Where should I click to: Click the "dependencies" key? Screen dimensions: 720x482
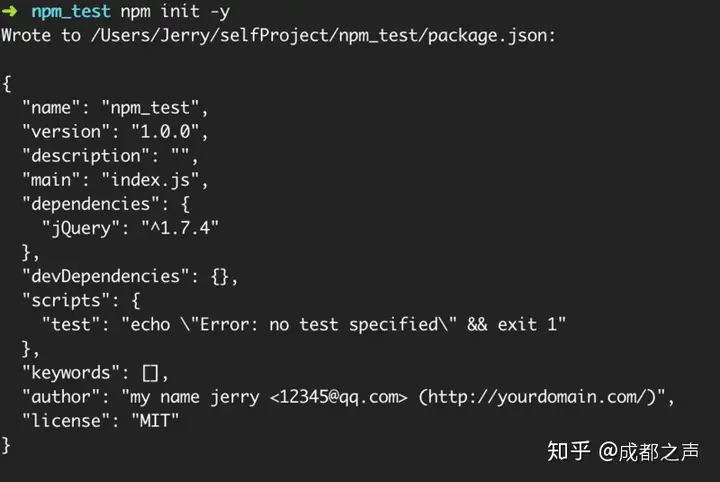pos(91,204)
